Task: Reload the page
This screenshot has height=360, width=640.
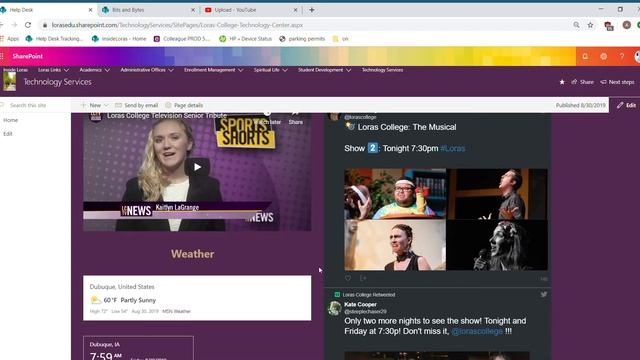Action: click(x=28, y=25)
